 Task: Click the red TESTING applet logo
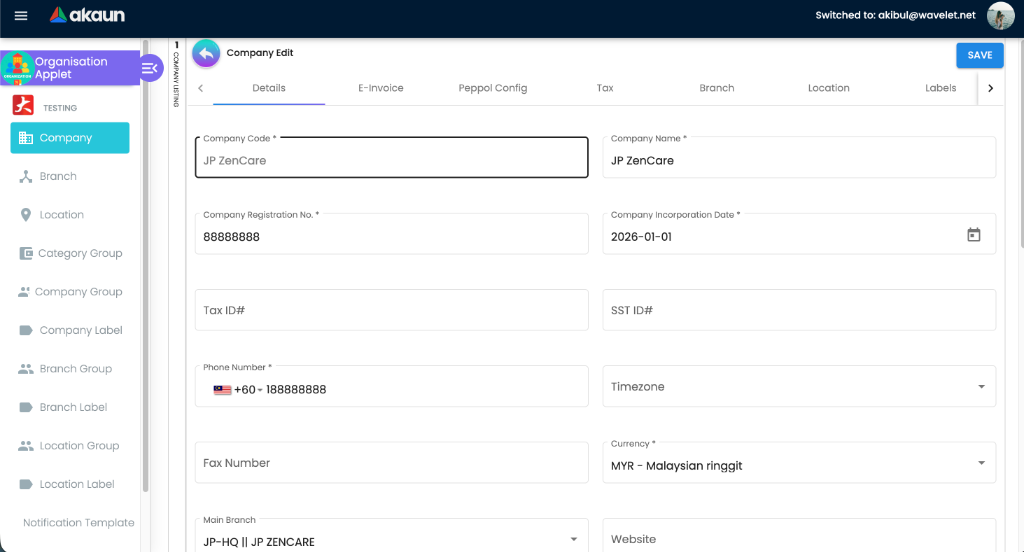[x=23, y=105]
